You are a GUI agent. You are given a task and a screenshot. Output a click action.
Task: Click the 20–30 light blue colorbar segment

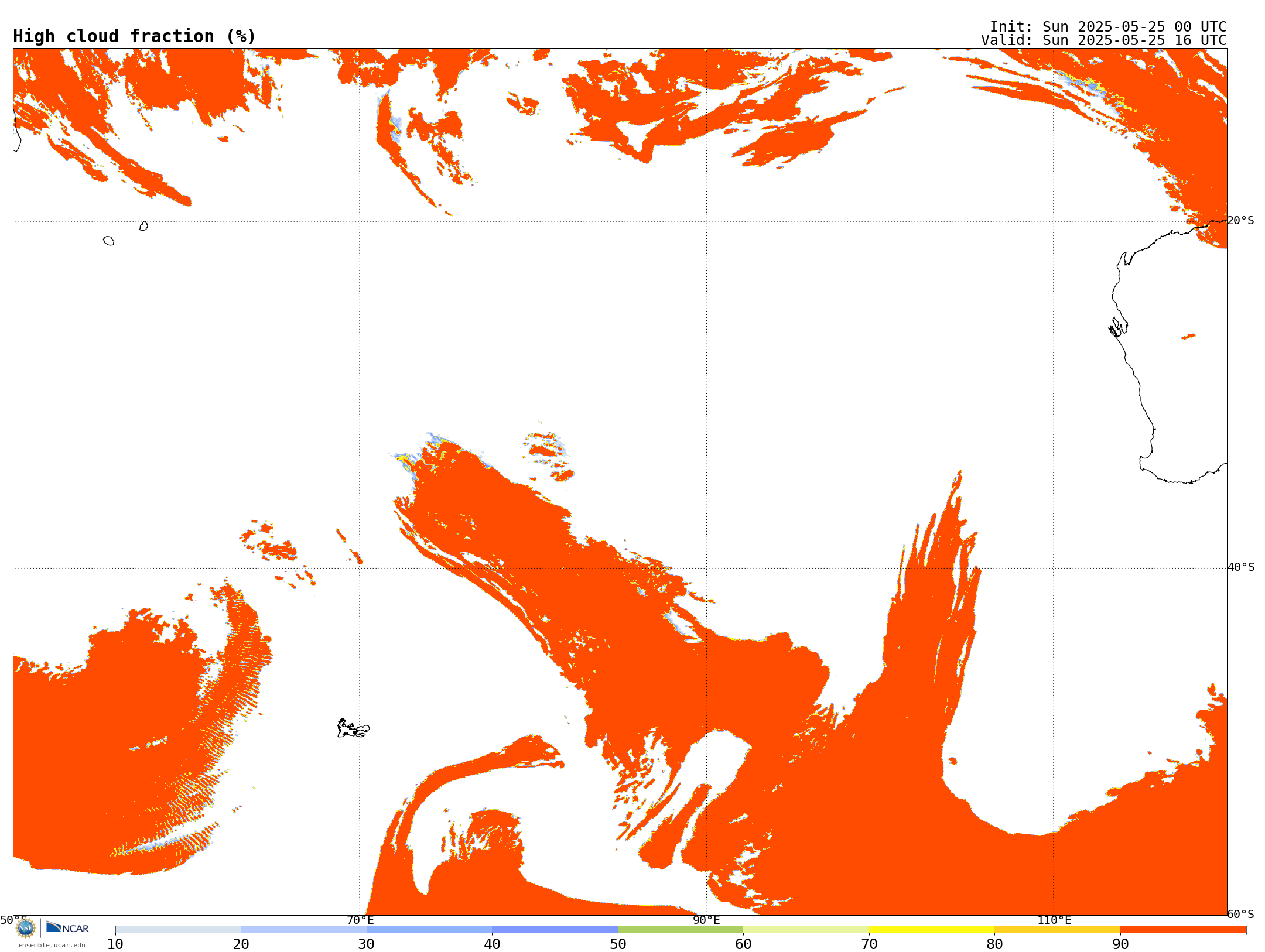(304, 930)
